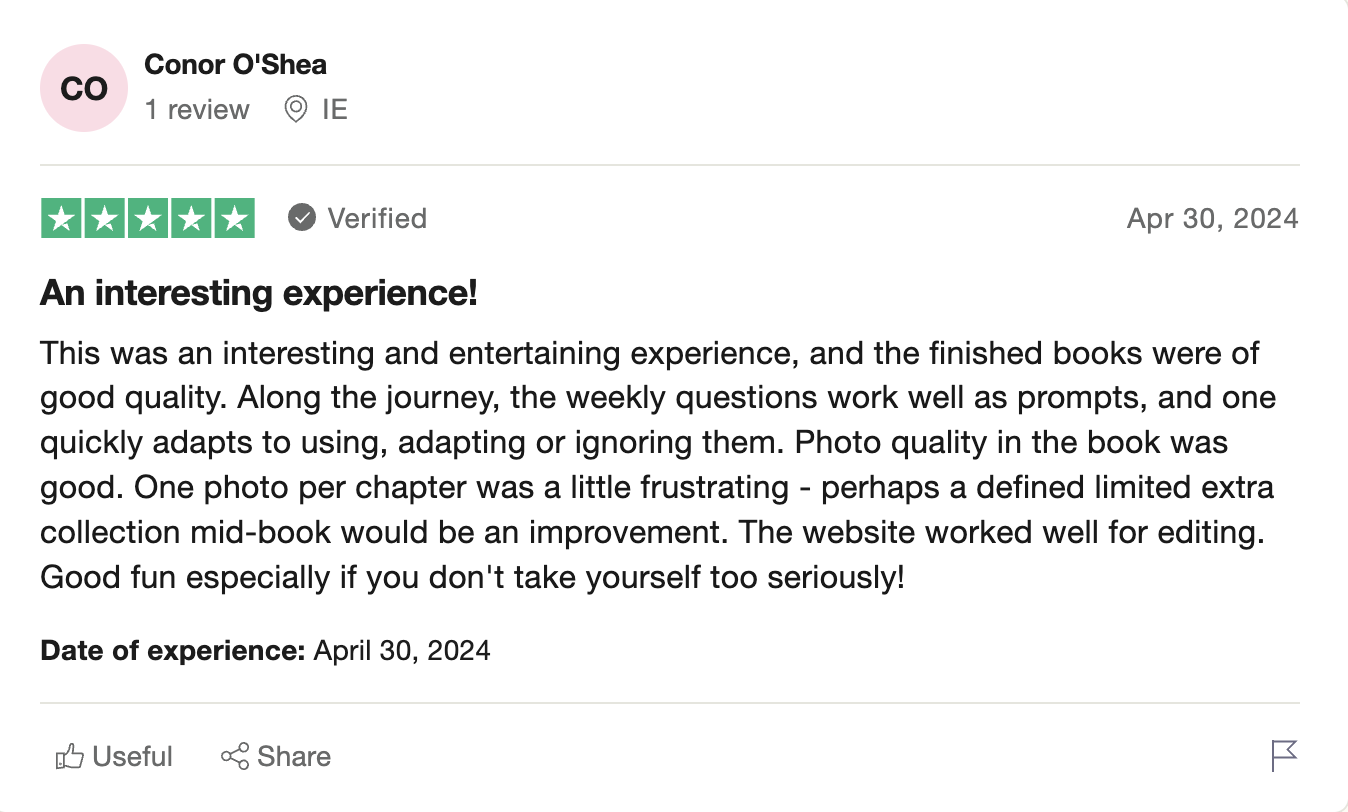Viewport: 1348px width, 812px height.
Task: Click the 'Date of experience' line
Action: click(265, 651)
